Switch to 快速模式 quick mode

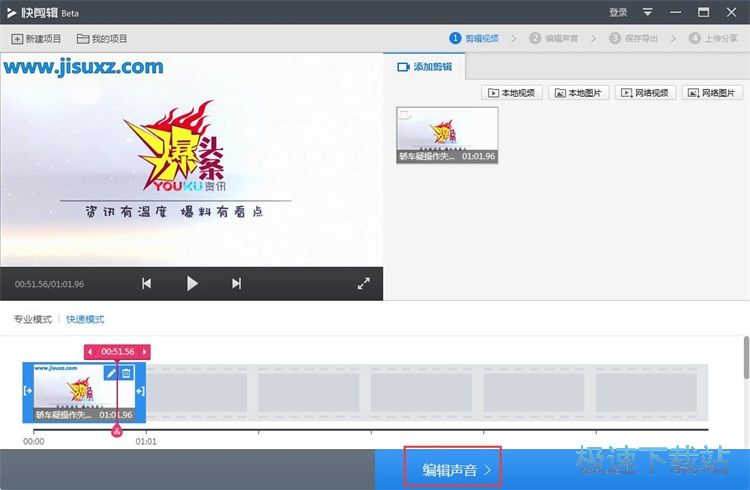(85, 319)
